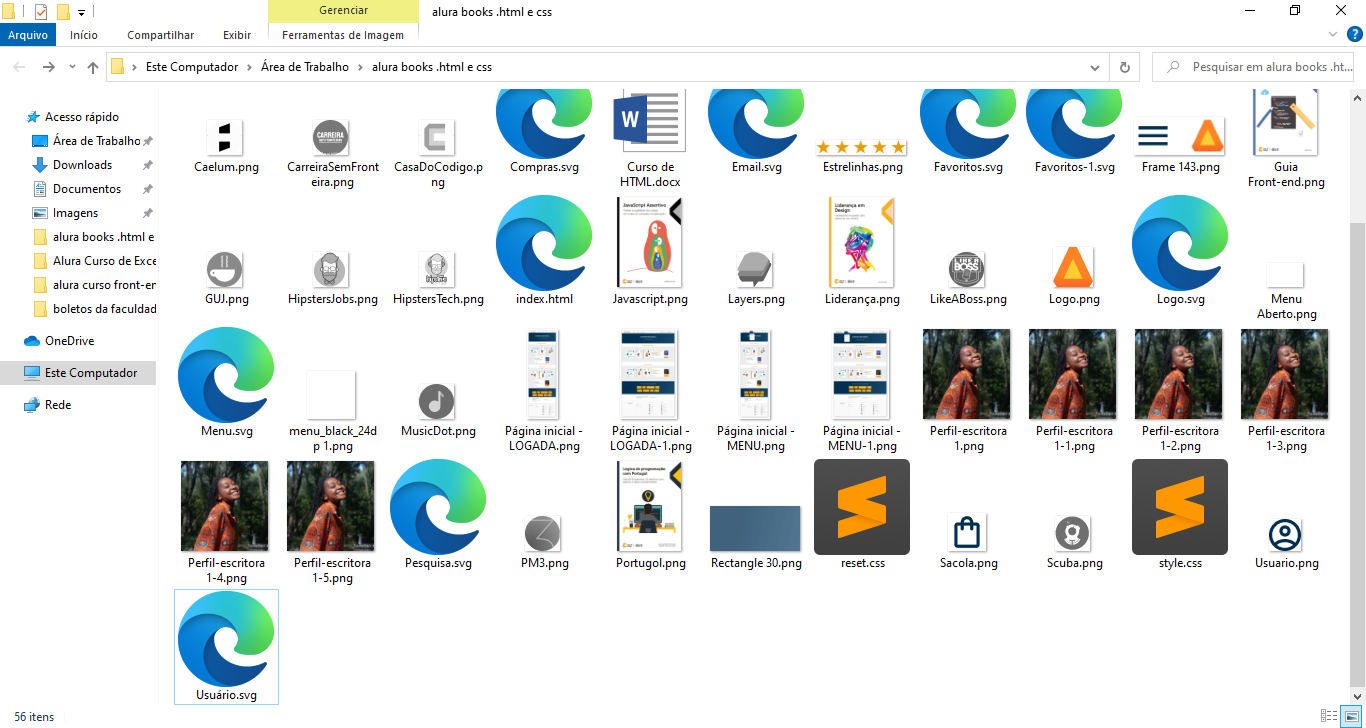Select the Logo.png file

coord(1074,268)
